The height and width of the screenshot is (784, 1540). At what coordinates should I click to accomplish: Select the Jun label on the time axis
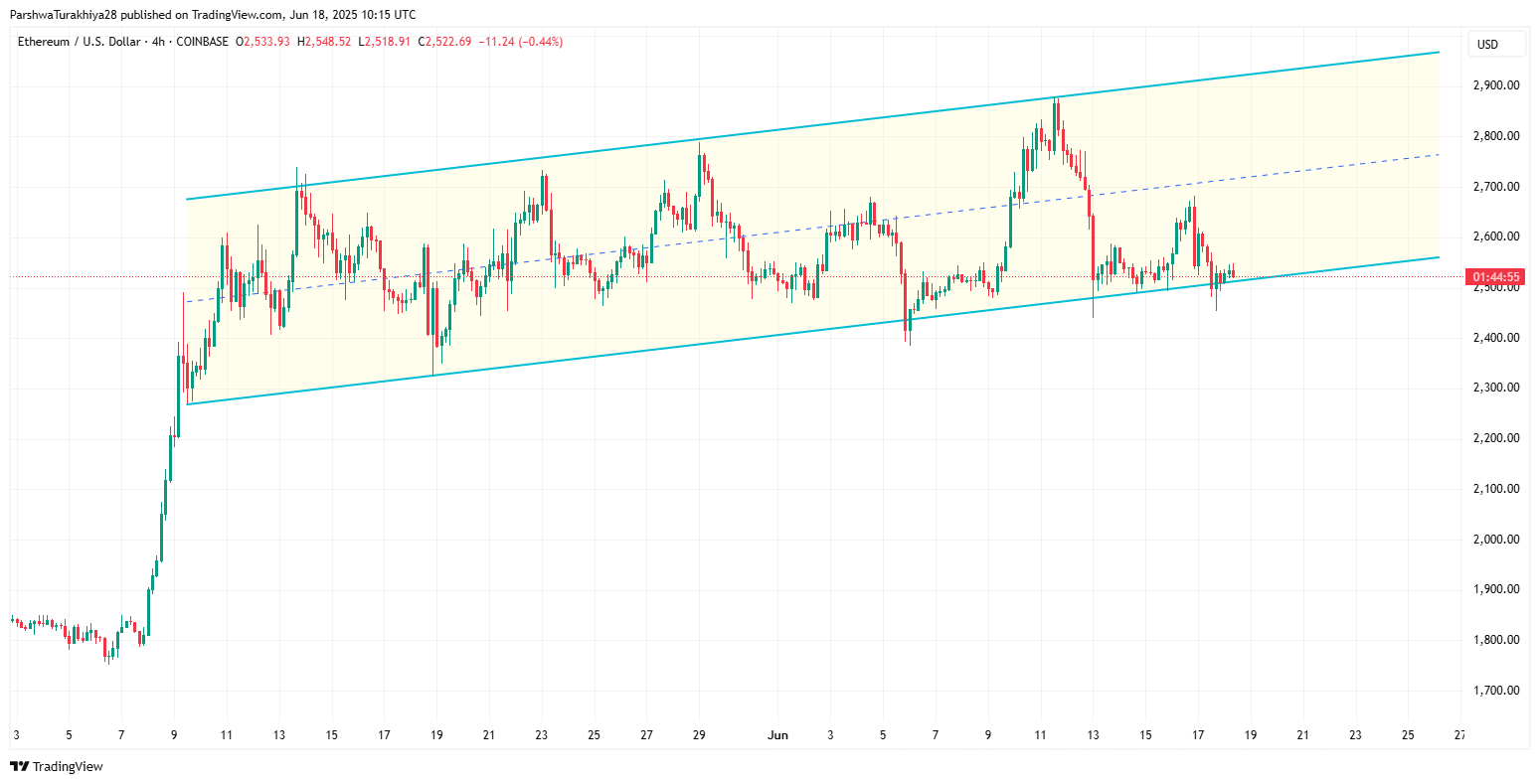(777, 735)
